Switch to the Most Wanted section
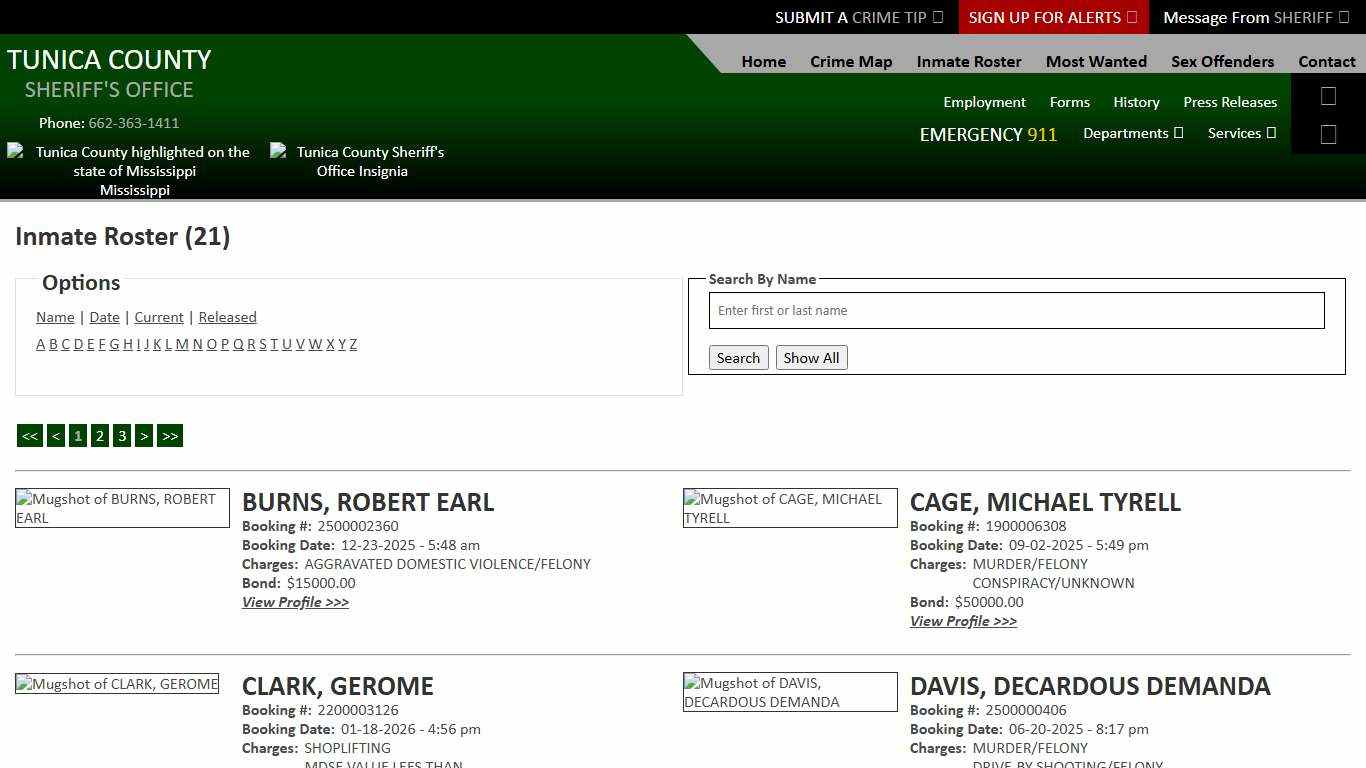This screenshot has width=1366, height=768. pyautogui.click(x=1096, y=61)
